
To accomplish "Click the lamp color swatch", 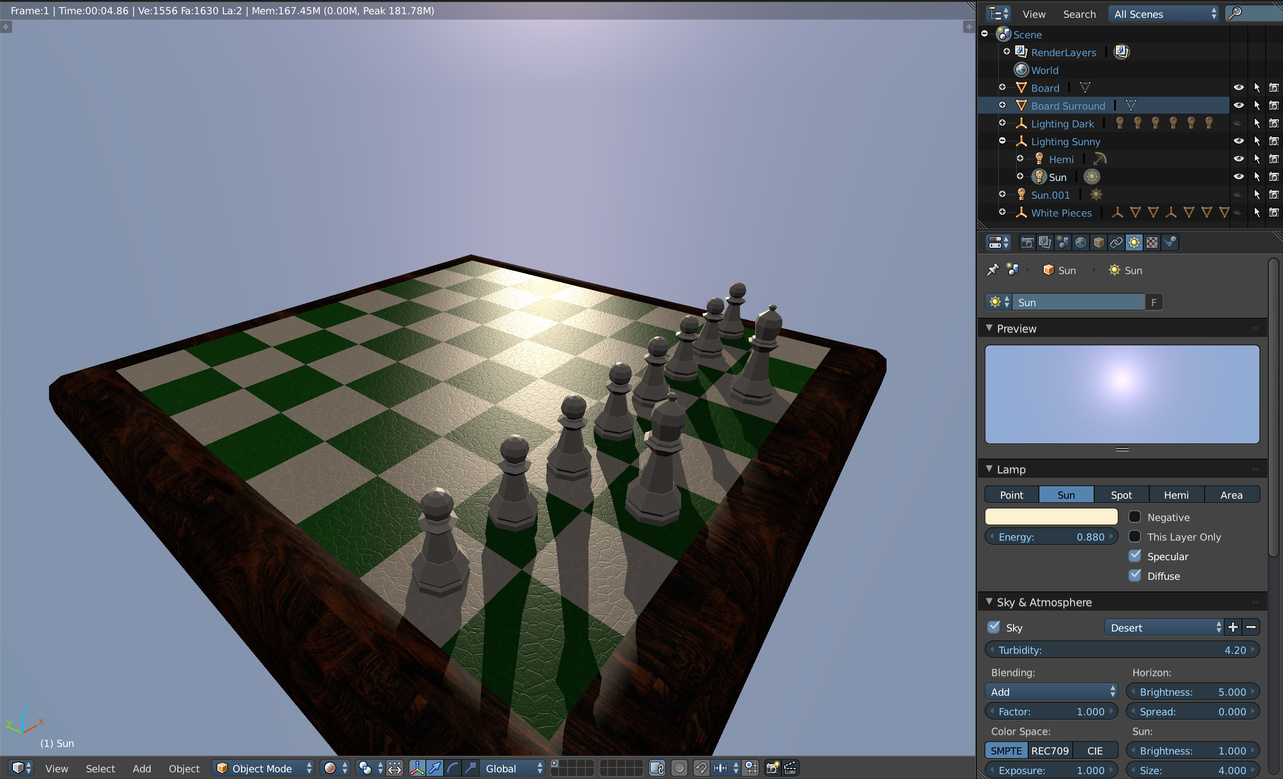I will 1051,517.
